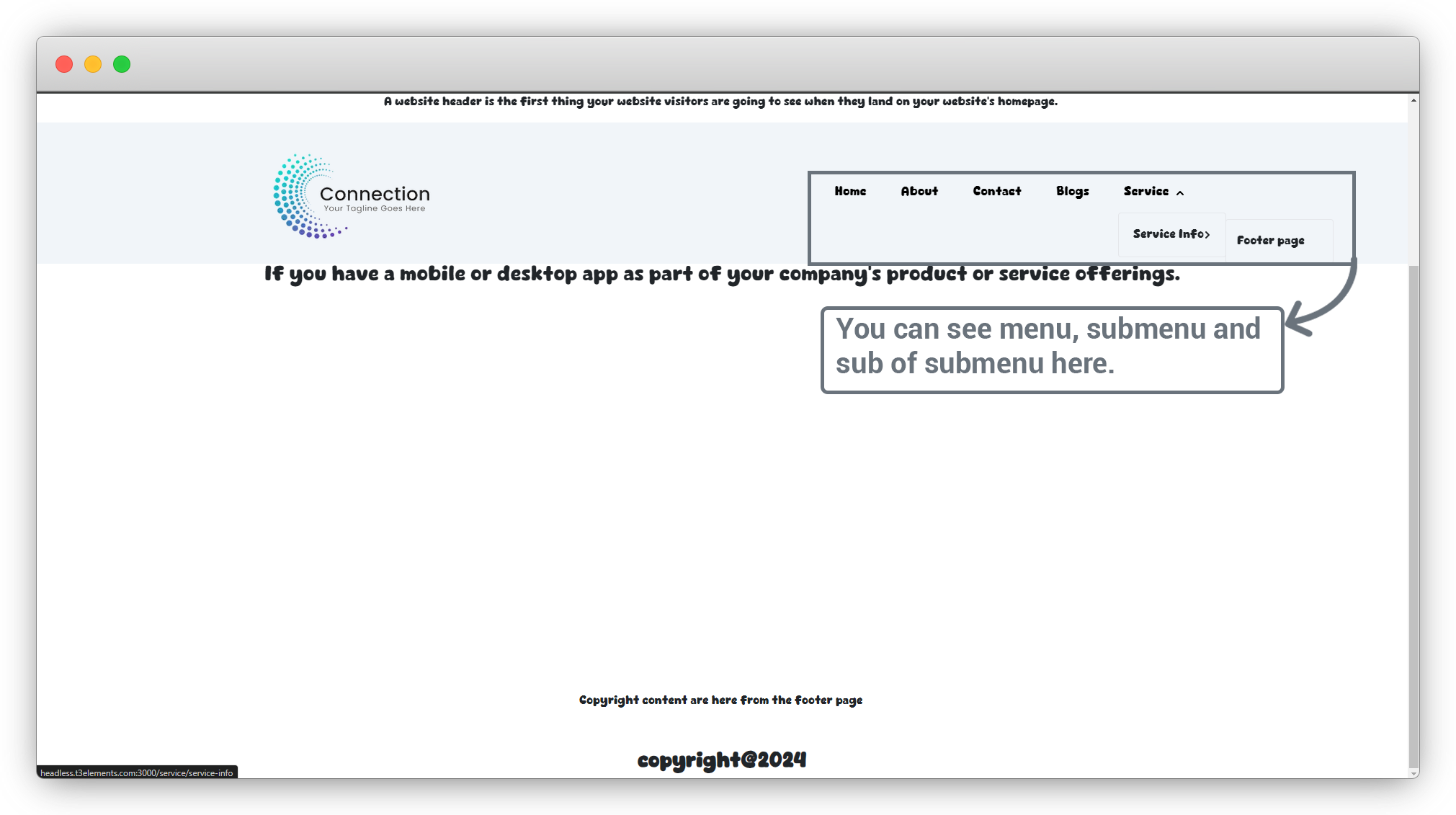Navigate to Blogs in the menu
1456x815 pixels.
[1072, 191]
